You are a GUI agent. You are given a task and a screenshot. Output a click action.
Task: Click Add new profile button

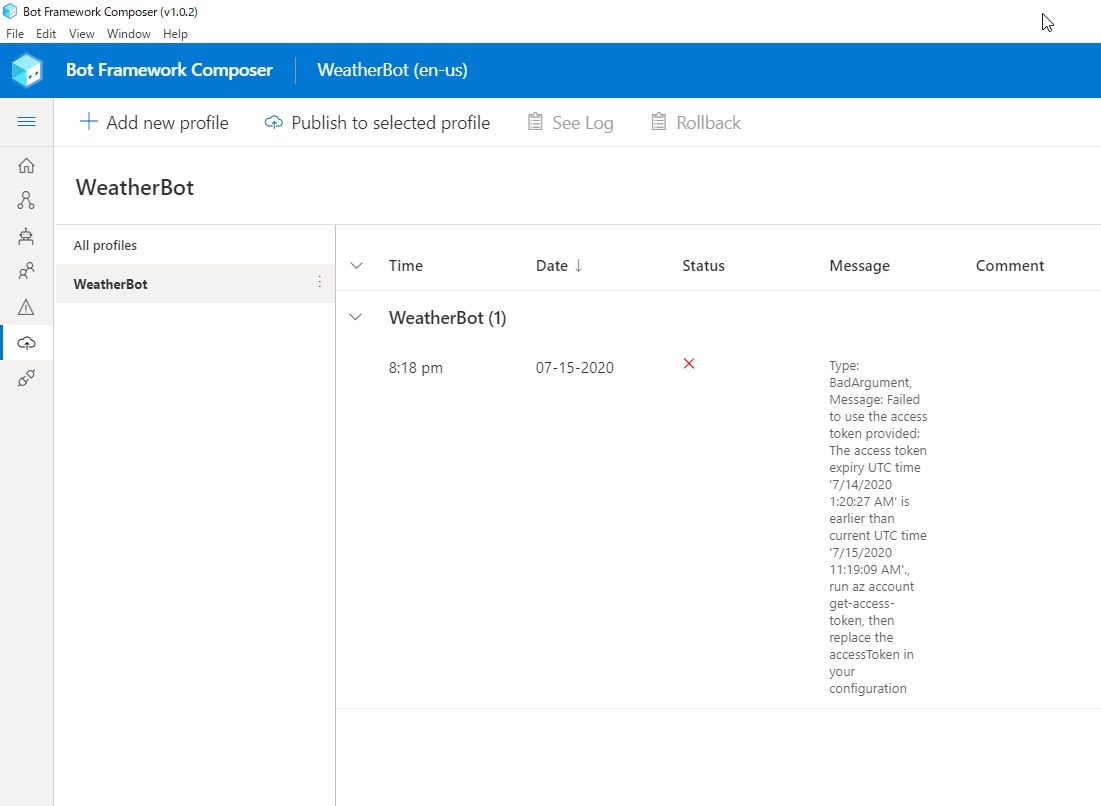point(154,122)
